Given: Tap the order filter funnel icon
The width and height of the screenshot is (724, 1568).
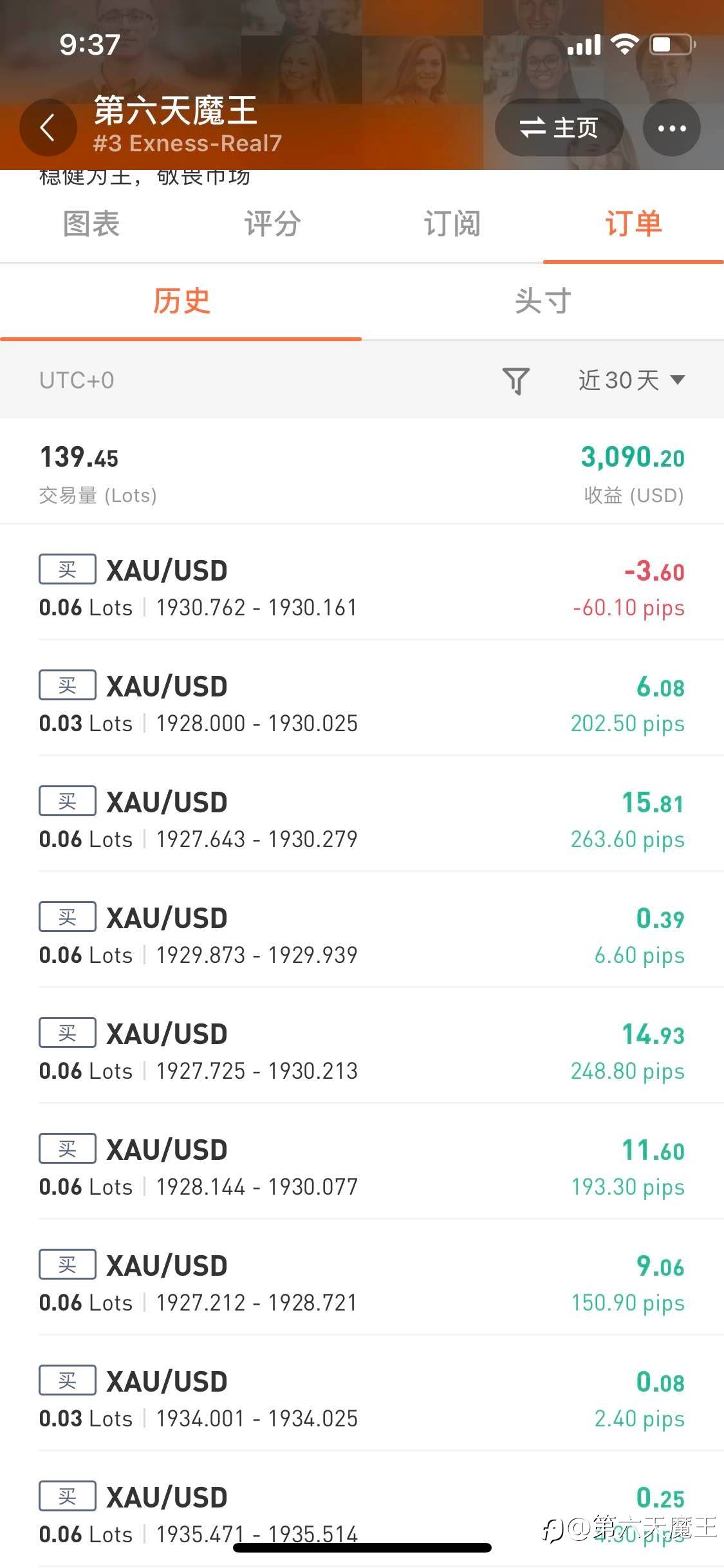Looking at the screenshot, I should [515, 380].
